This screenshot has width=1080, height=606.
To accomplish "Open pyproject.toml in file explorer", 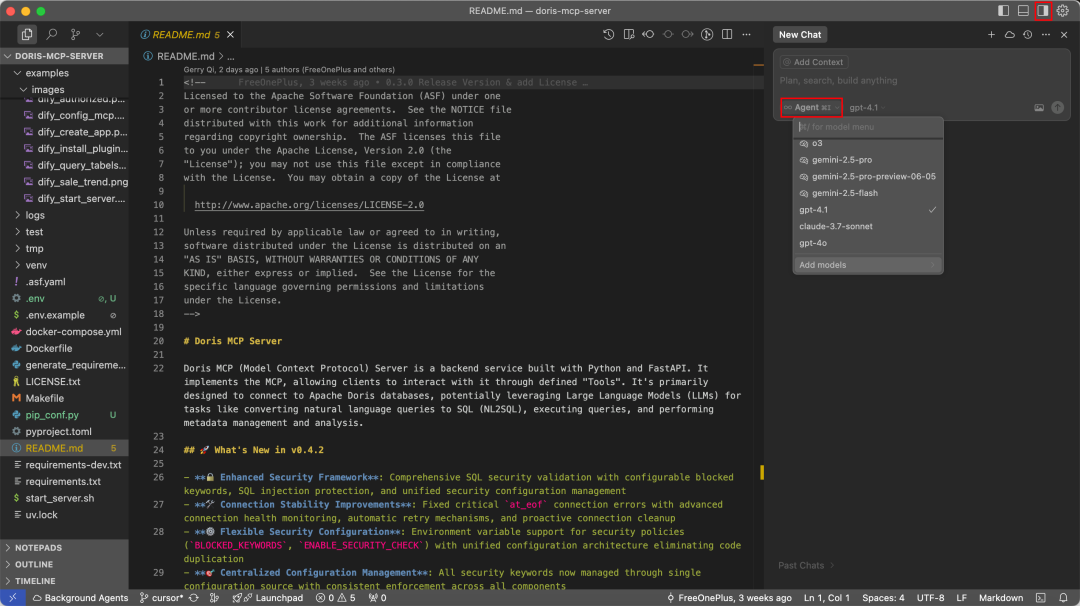I will tap(58, 431).
